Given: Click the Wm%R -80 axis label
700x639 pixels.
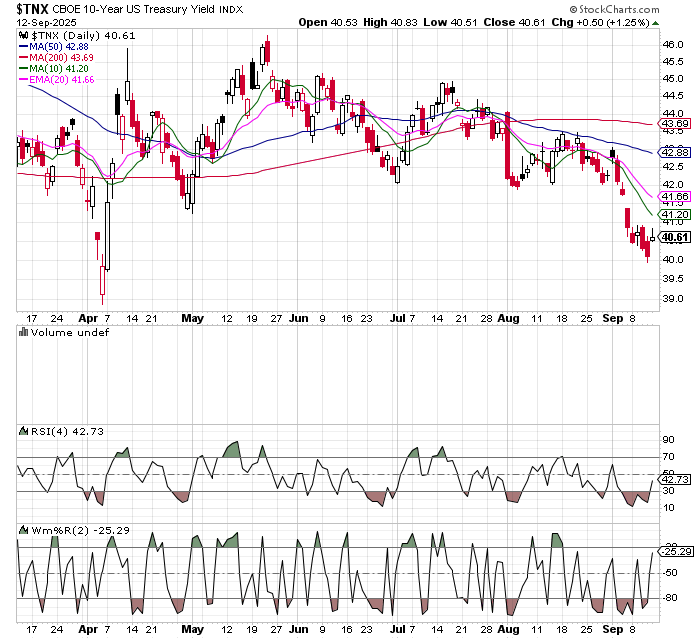Looking at the screenshot, I should tap(670, 598).
